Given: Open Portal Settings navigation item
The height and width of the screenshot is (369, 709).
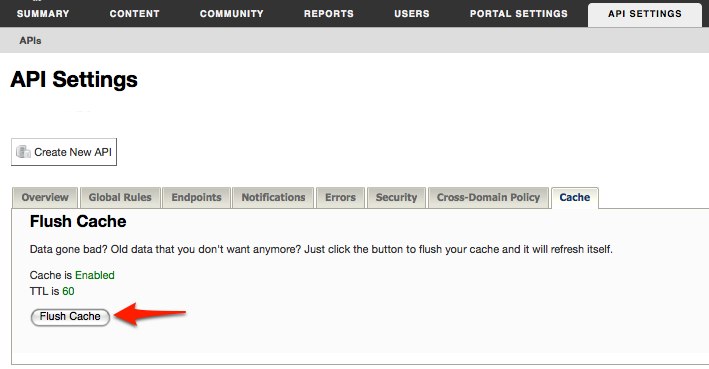Looking at the screenshot, I should click(519, 14).
